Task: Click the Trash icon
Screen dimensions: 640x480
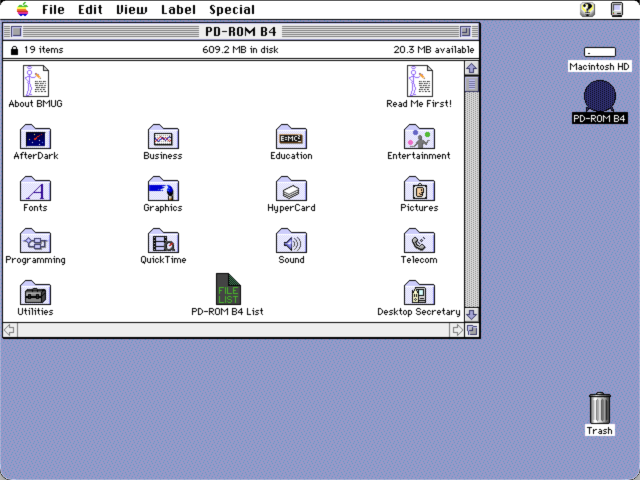Action: click(600, 408)
